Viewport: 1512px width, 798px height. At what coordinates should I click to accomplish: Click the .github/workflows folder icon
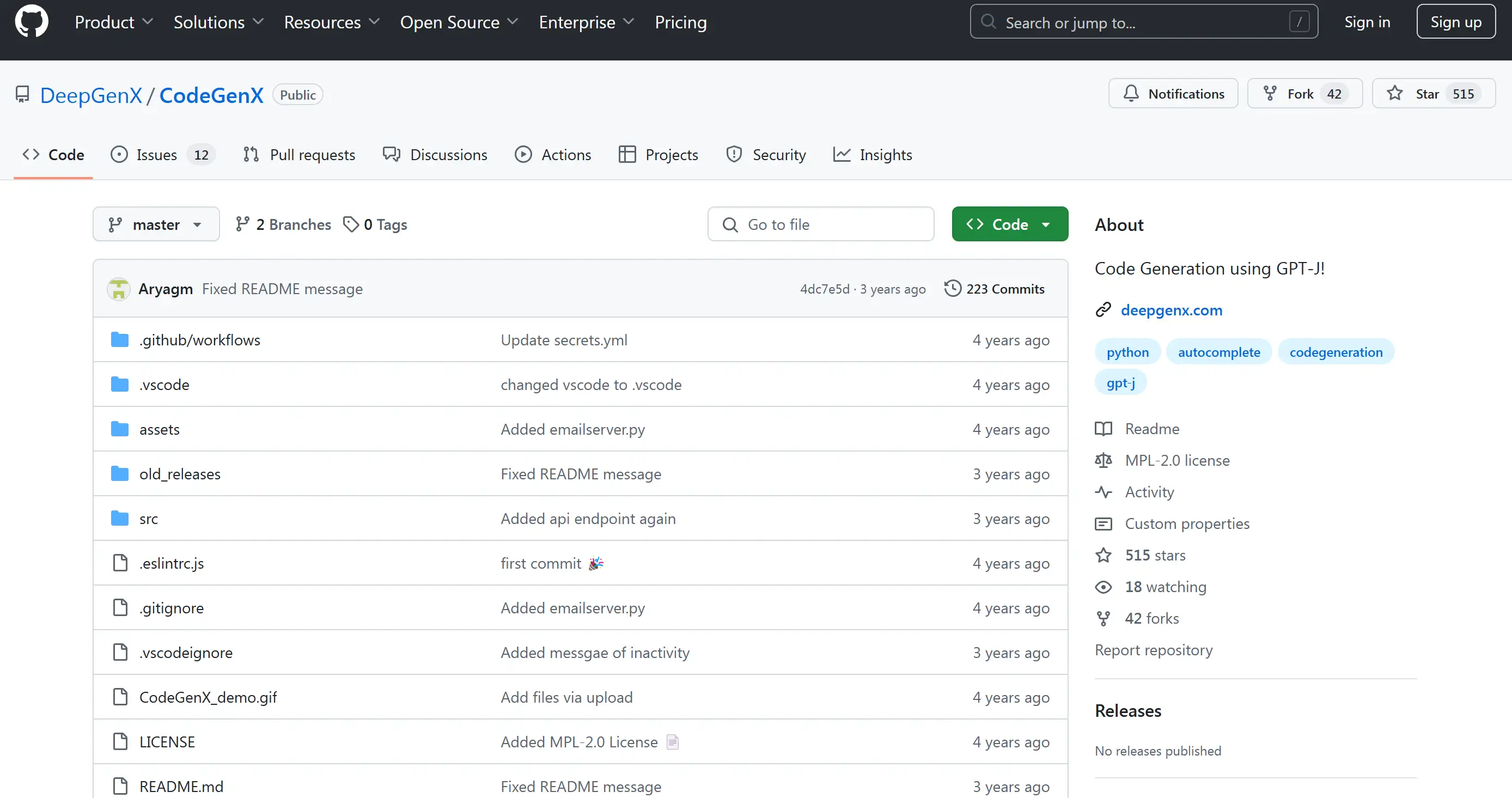point(120,340)
